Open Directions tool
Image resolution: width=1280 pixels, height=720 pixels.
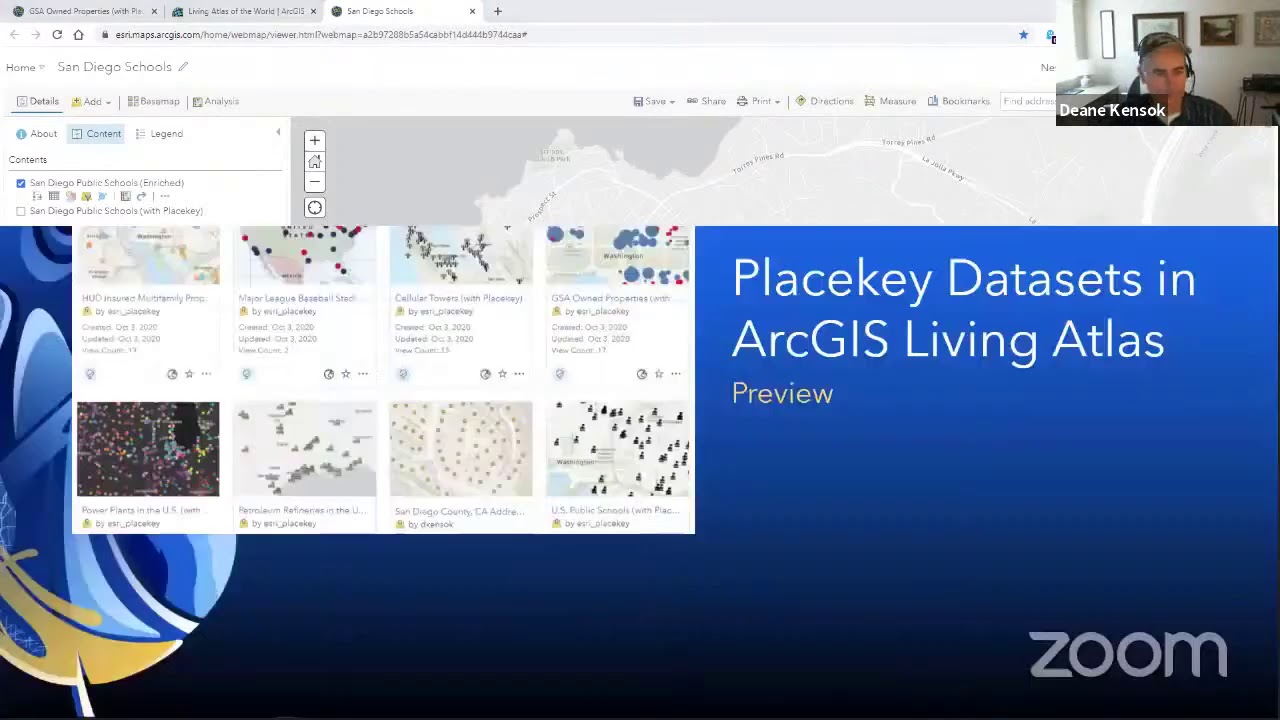pos(824,101)
